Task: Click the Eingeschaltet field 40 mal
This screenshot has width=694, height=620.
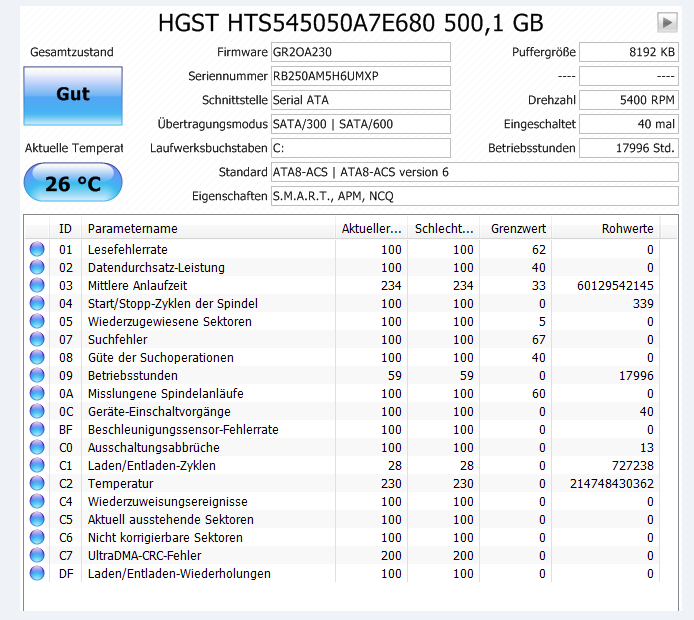Action: pyautogui.click(x=629, y=124)
